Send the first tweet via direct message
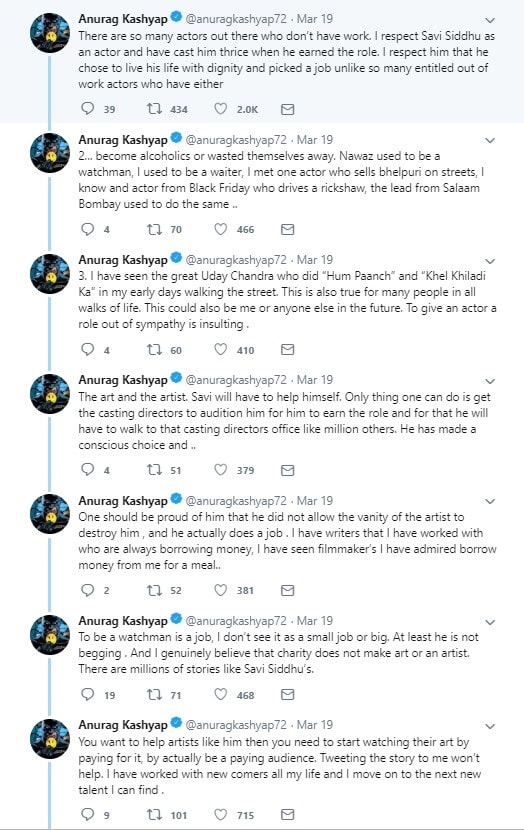Screen dimensions: 524x830 point(287,109)
